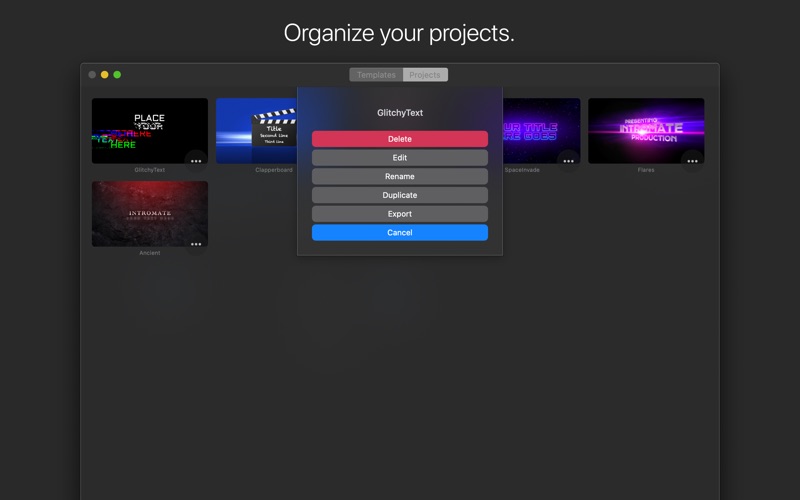Click the Ancient project label

[149, 253]
